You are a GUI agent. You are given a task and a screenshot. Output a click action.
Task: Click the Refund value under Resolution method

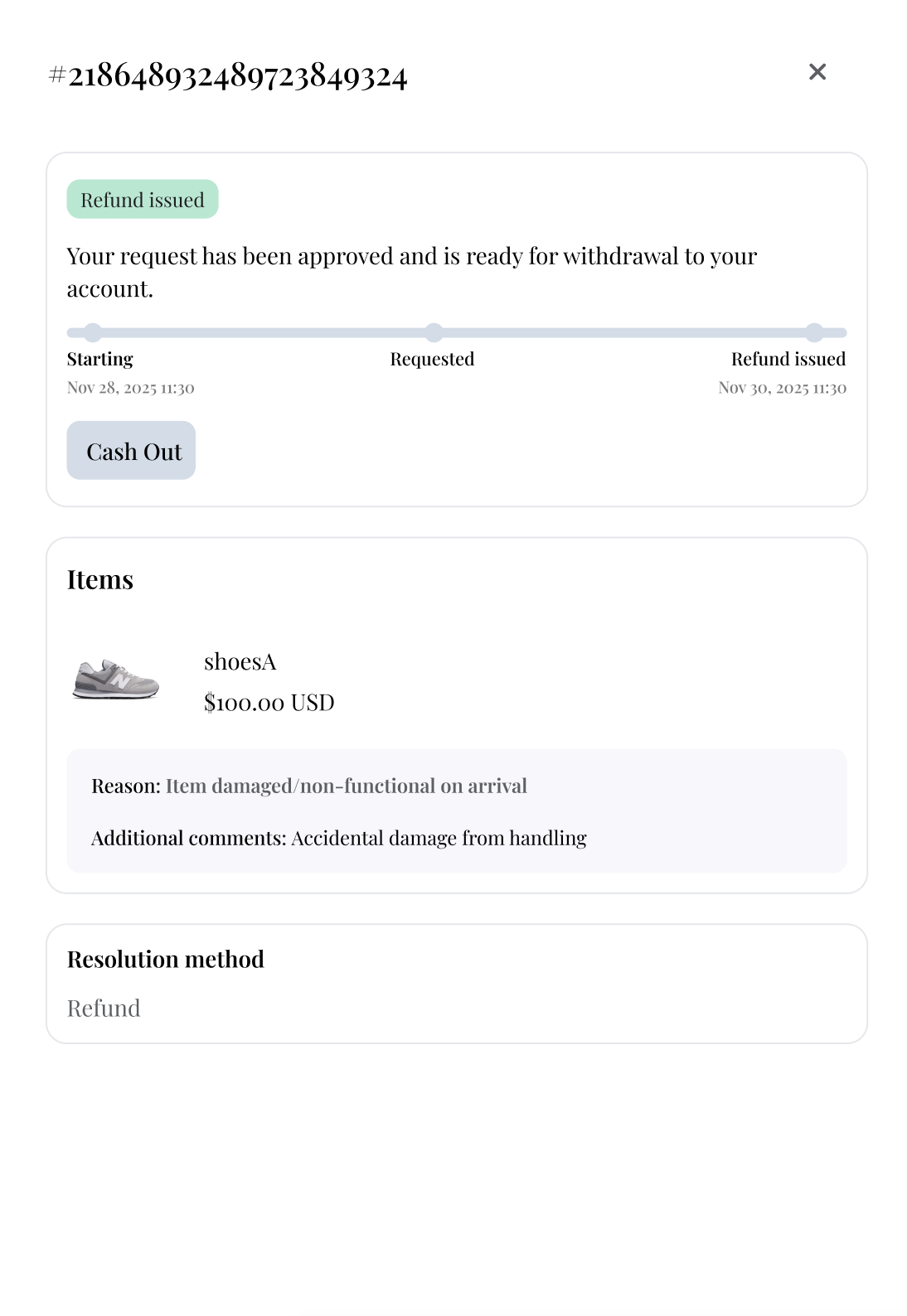[x=104, y=1009]
